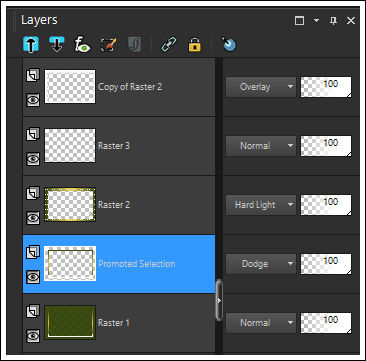Click the edit selection toolbar icon
The image size is (366, 361).
click(x=108, y=44)
